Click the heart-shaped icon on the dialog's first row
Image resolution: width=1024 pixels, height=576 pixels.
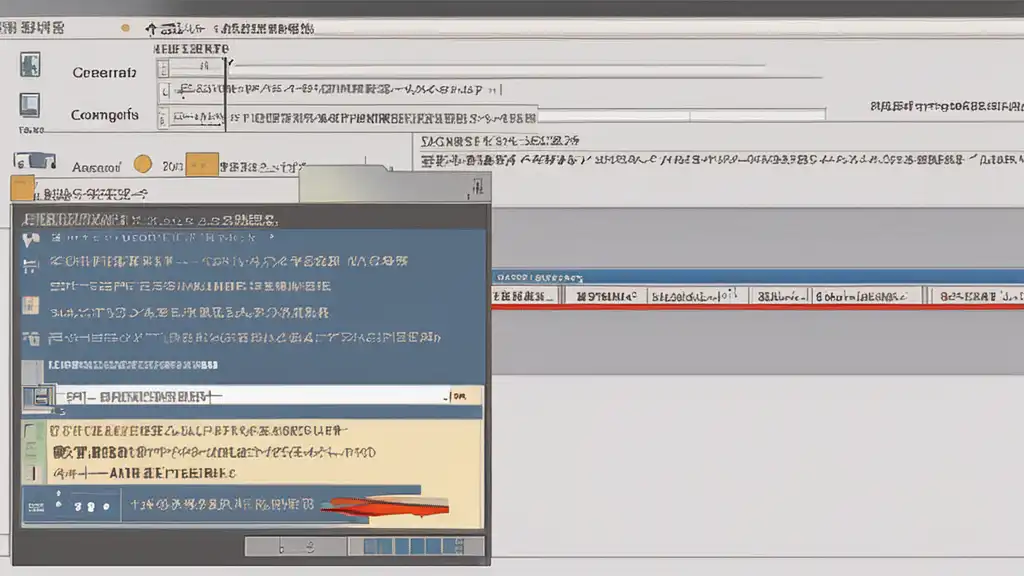(31, 240)
